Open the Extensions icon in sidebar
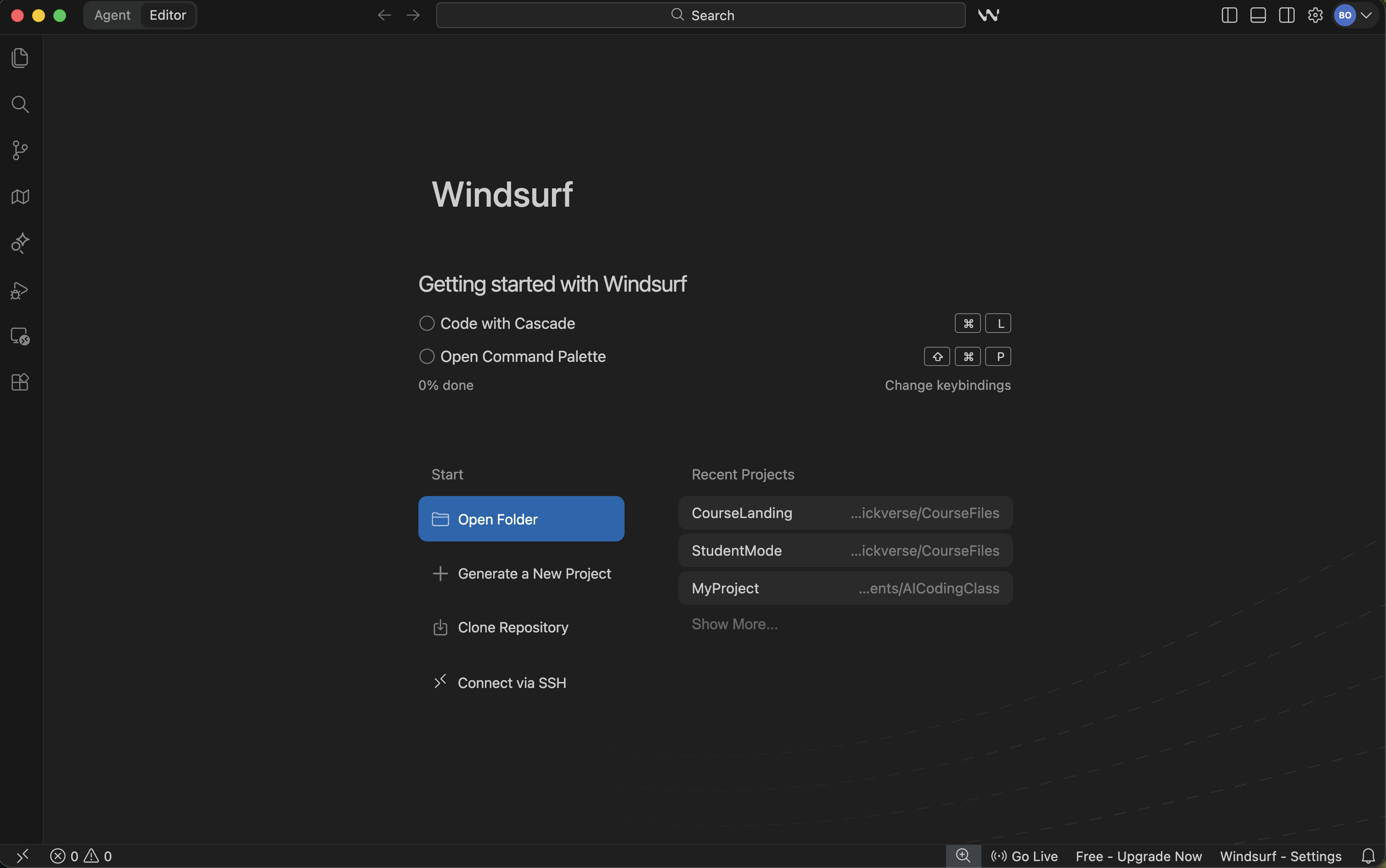 [20, 382]
